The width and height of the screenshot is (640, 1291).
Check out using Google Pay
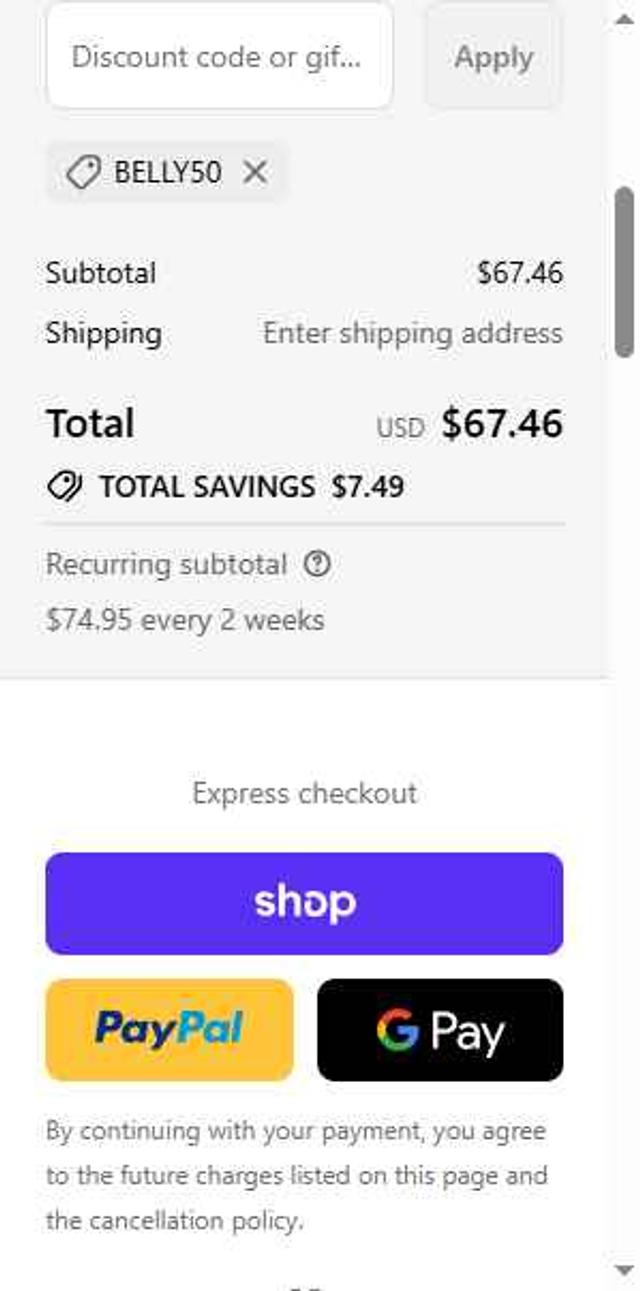(x=440, y=1029)
